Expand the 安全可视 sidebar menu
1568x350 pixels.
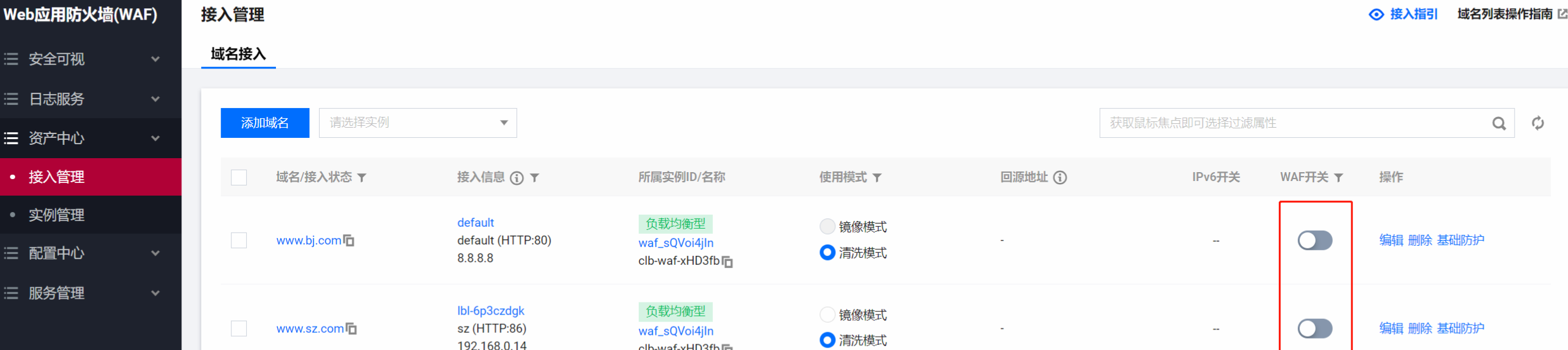point(82,59)
